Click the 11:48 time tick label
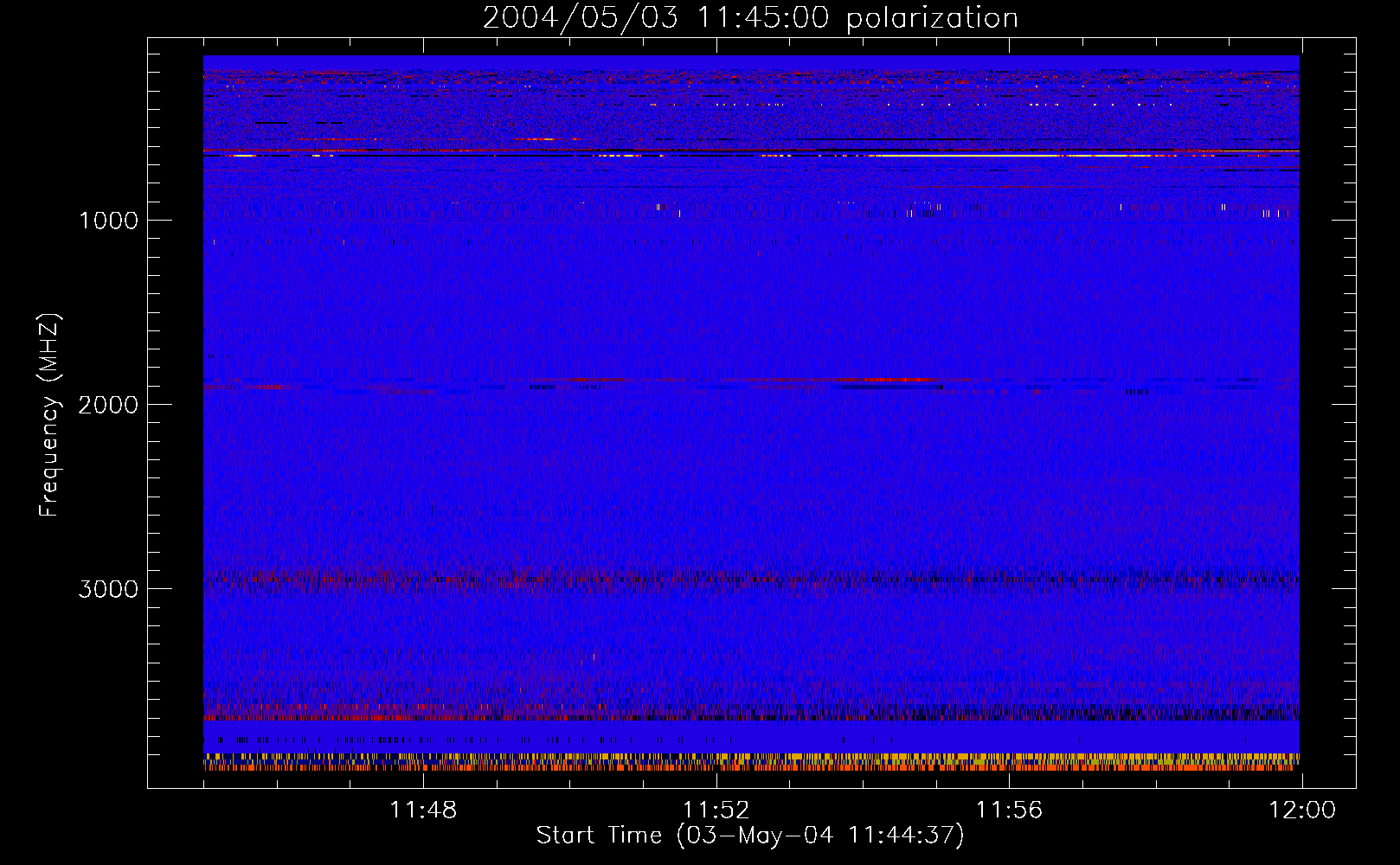Viewport: 1400px width, 865px height. coord(423,811)
